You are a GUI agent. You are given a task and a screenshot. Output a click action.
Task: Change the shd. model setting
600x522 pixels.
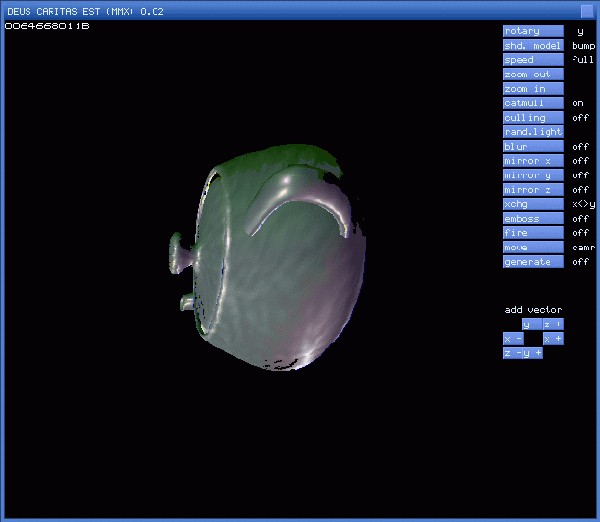[533, 46]
